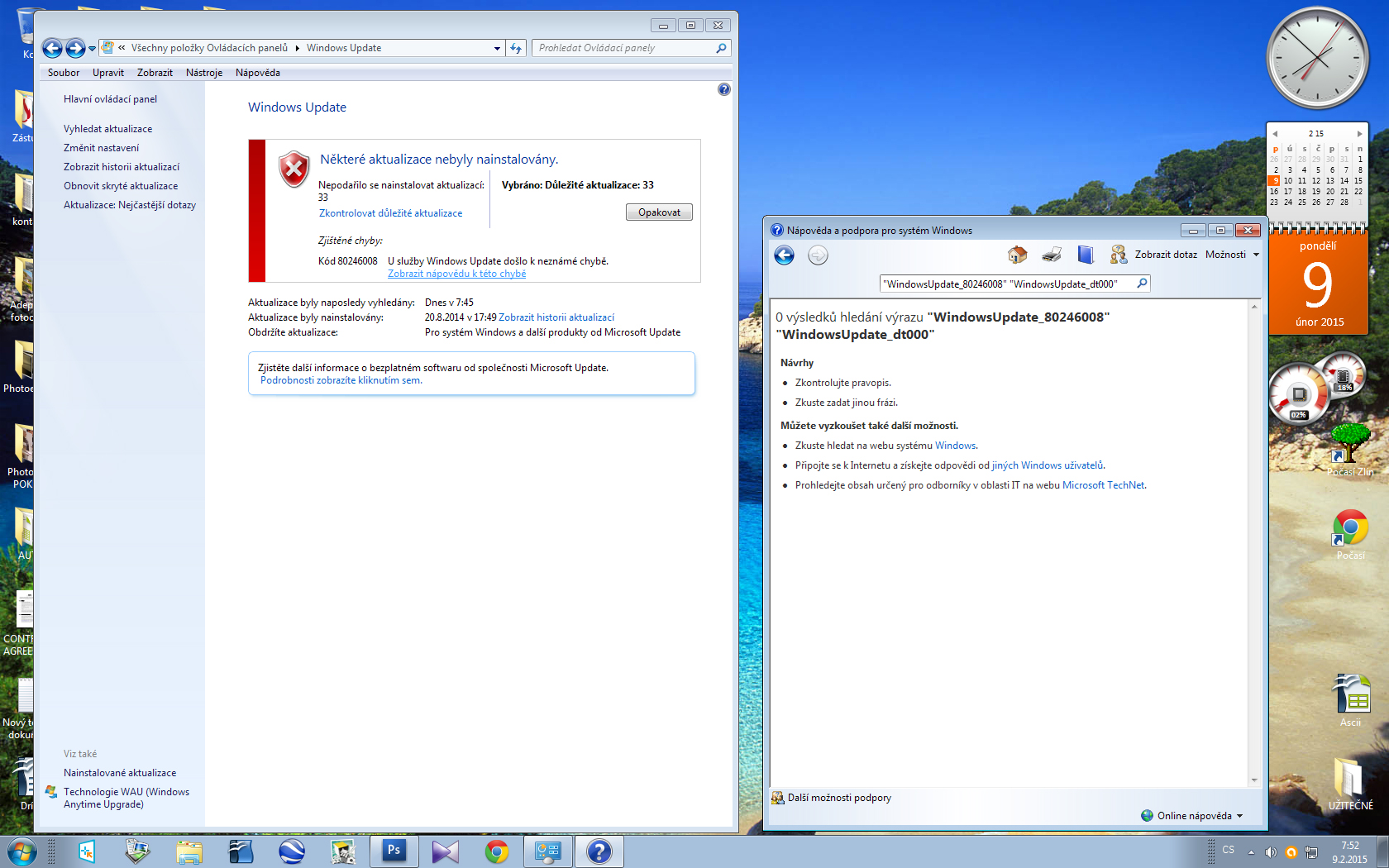Click the refresh icon beside address bar
Viewport: 1389px width, 868px height.
[x=516, y=48]
